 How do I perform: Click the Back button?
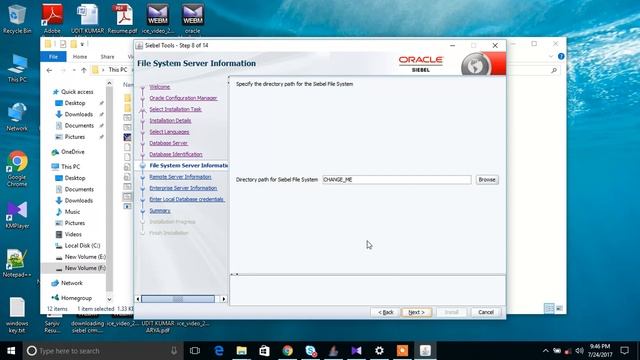pyautogui.click(x=385, y=312)
